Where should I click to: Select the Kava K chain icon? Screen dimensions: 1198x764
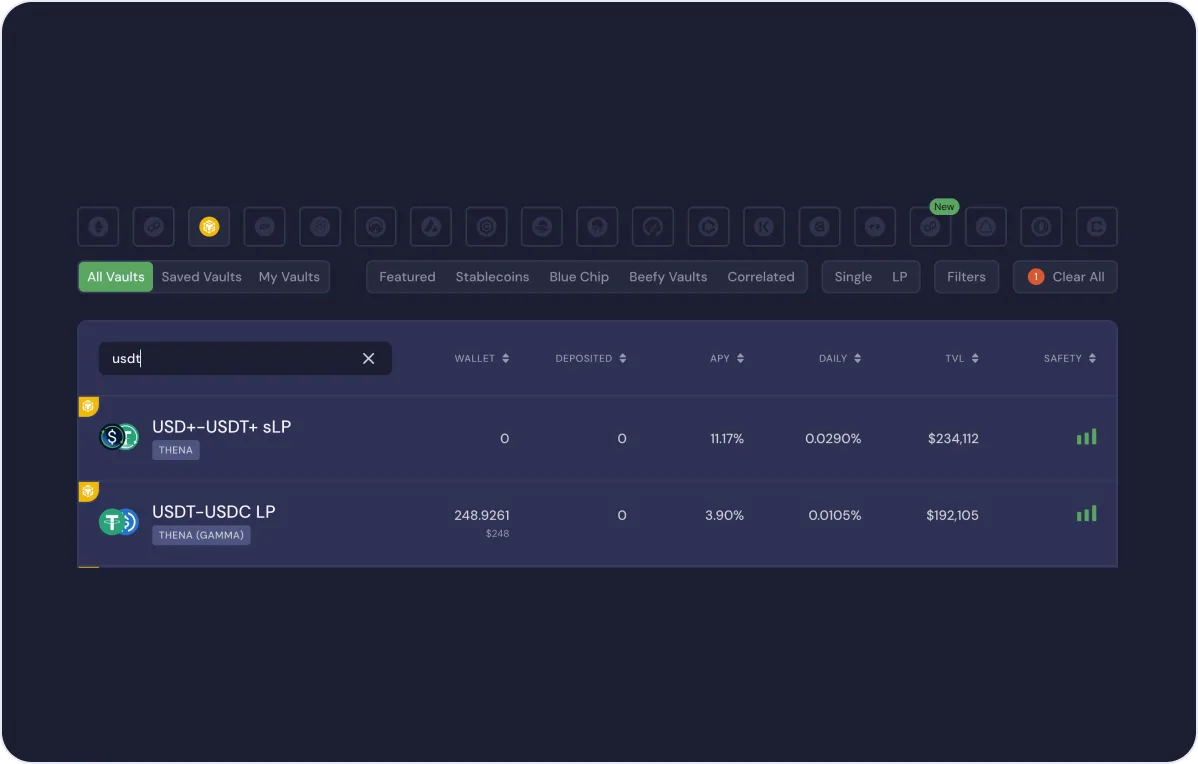pos(764,227)
